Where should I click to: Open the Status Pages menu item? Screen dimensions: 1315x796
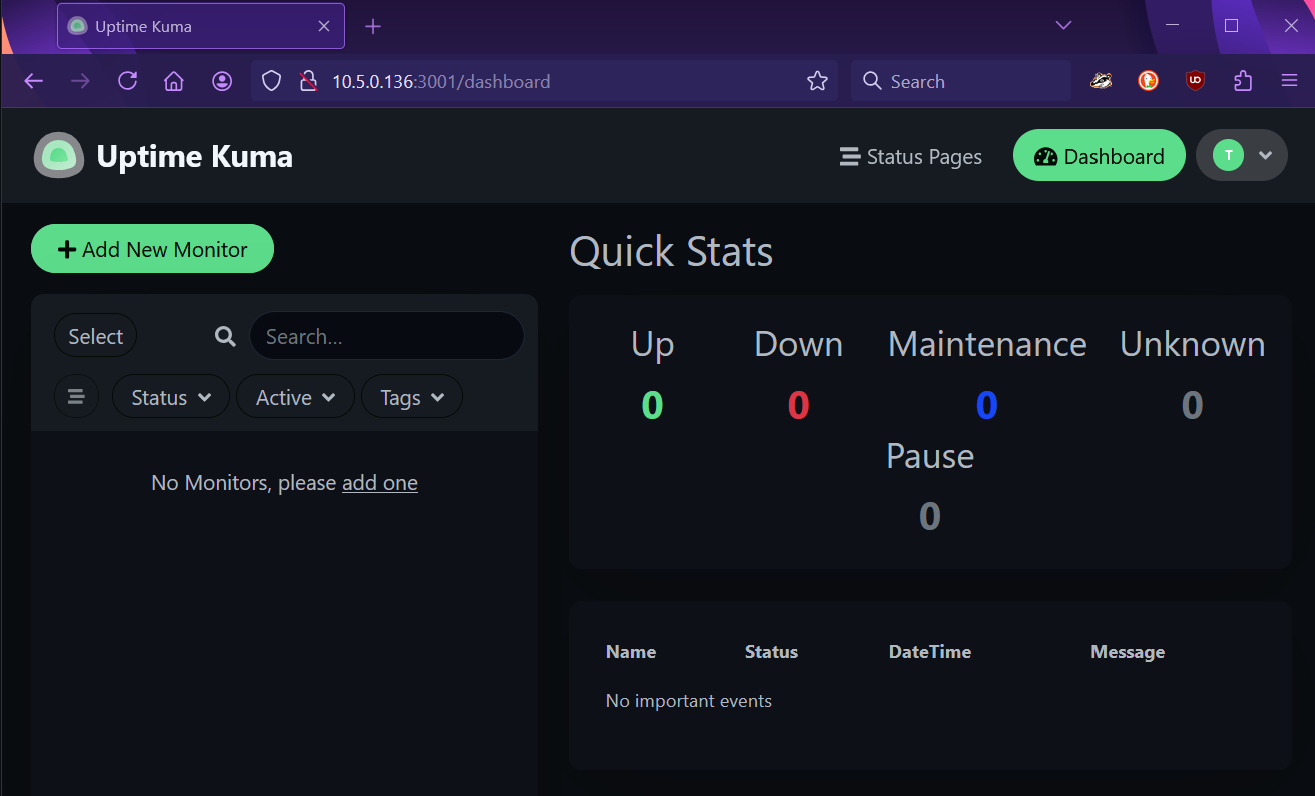point(911,157)
